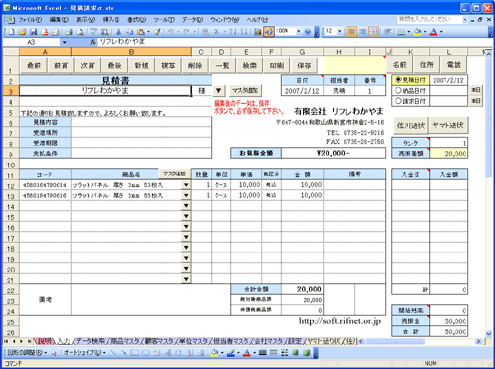
Task: Click the Line Color in Drawing toolbar
Action: [231, 352]
